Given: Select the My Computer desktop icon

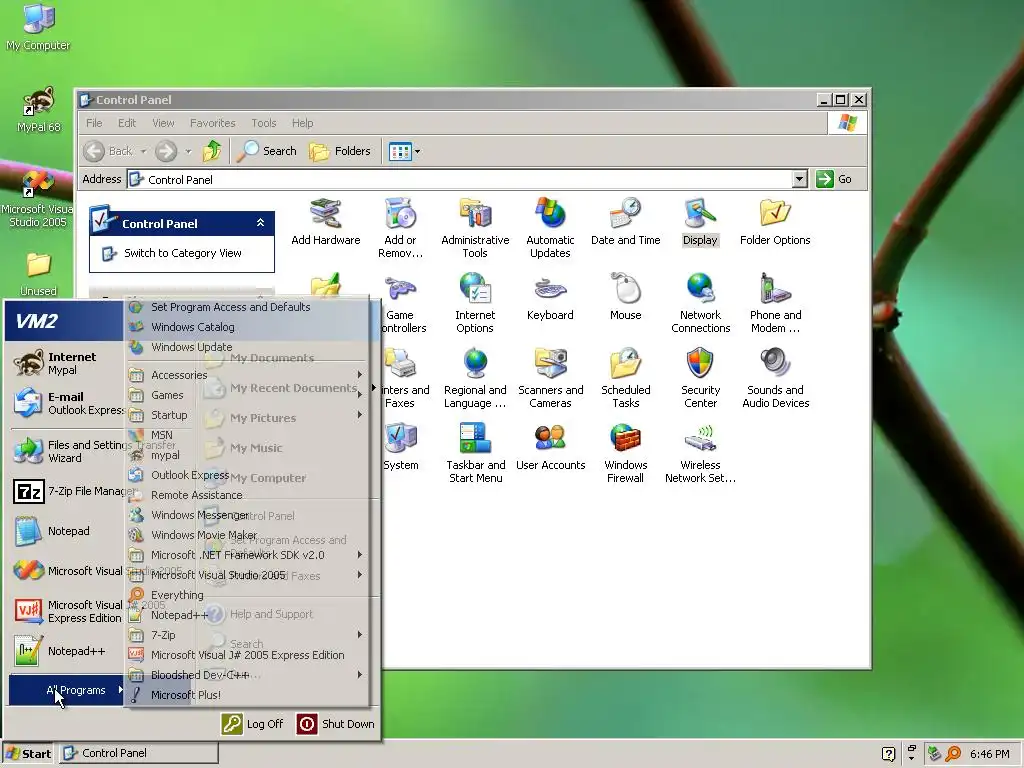Looking at the screenshot, I should point(38,27).
